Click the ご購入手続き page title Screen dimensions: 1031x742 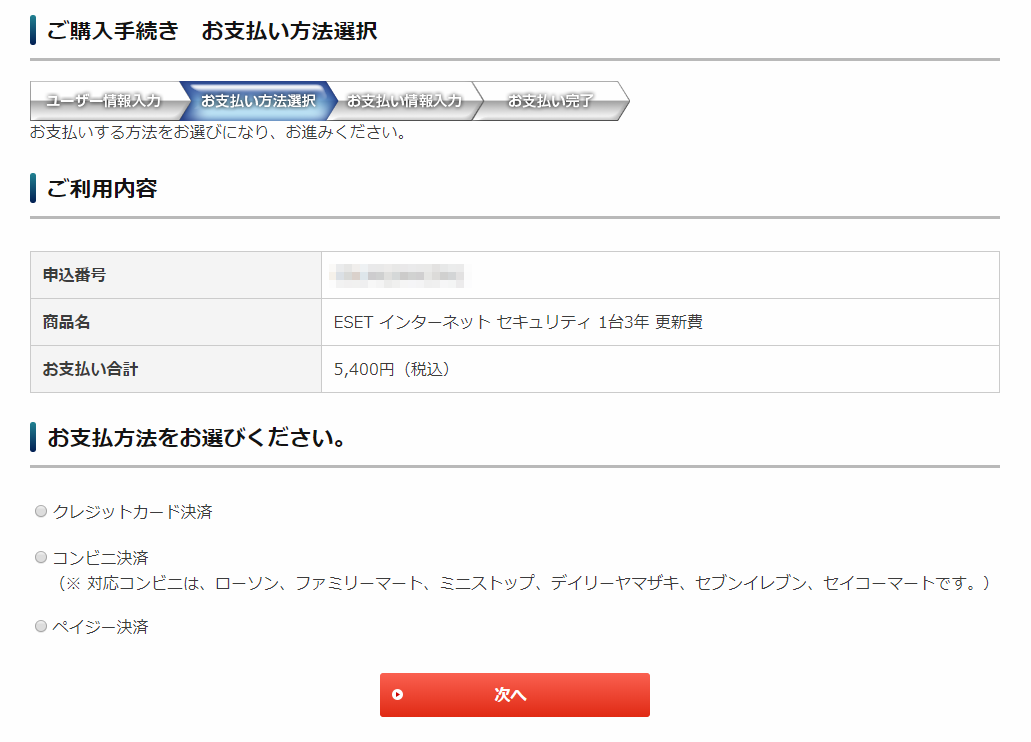212,31
